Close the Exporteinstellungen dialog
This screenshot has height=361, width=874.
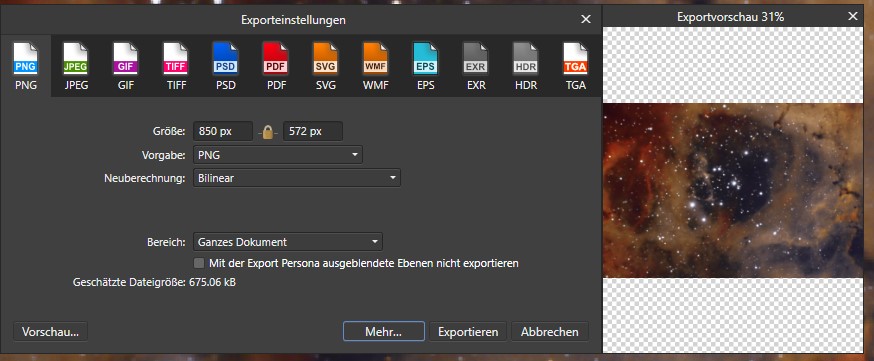pyautogui.click(x=585, y=19)
